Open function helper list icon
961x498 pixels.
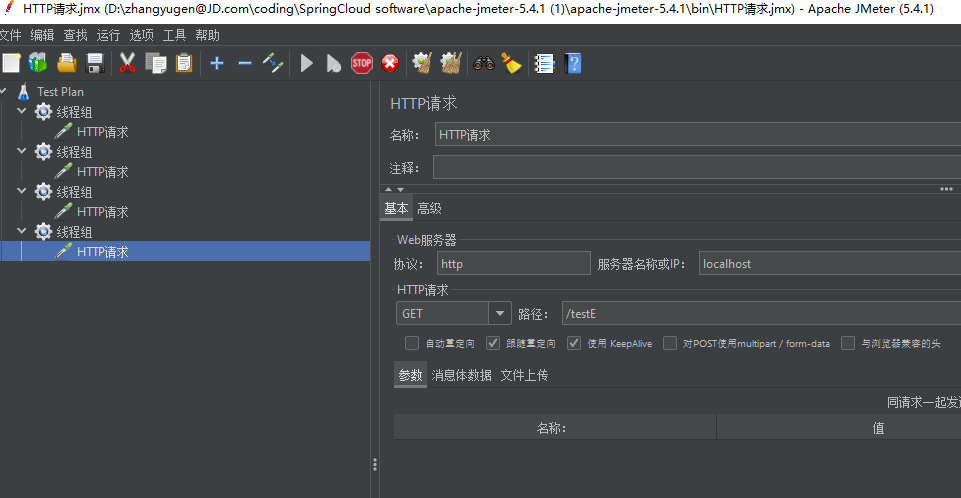click(x=544, y=63)
